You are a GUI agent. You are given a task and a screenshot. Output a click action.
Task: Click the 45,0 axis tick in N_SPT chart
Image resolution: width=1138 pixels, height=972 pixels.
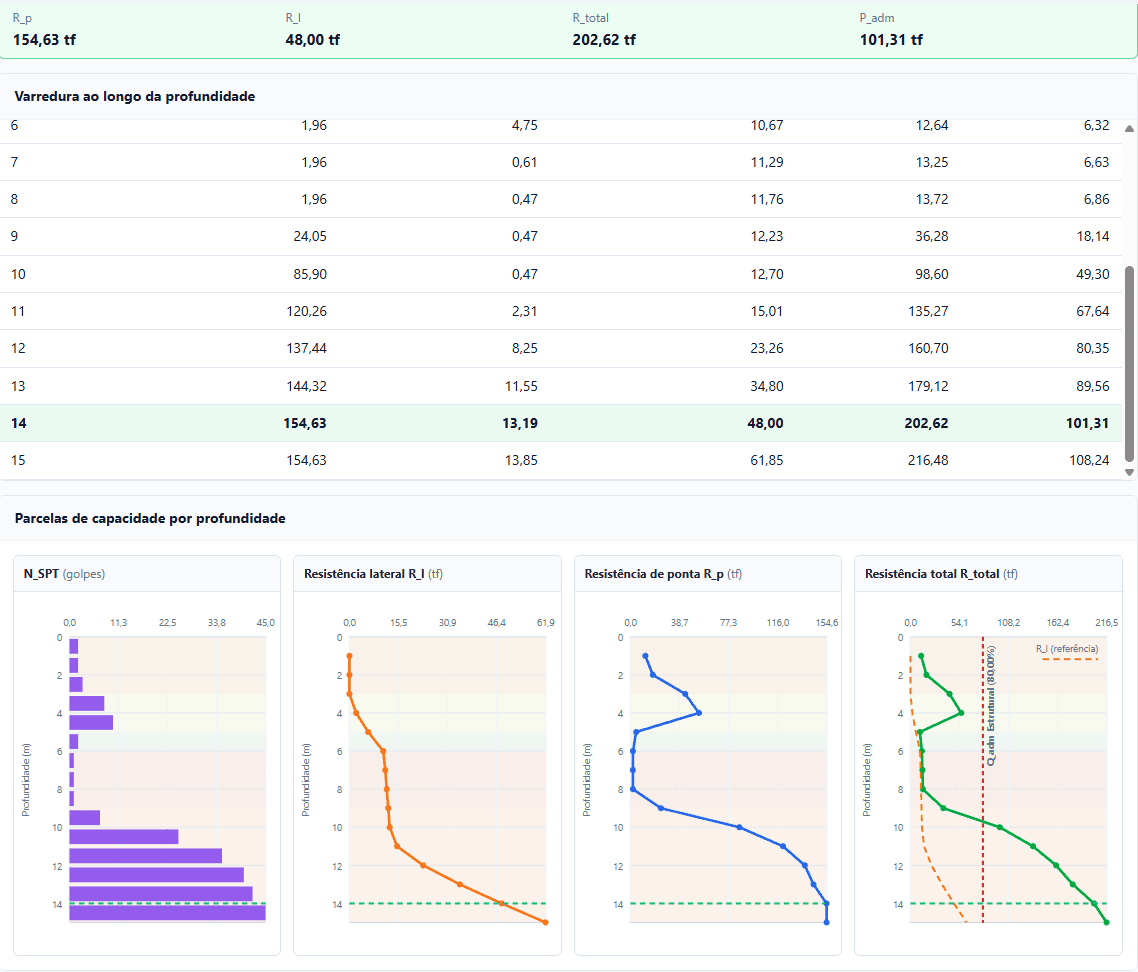(266, 623)
